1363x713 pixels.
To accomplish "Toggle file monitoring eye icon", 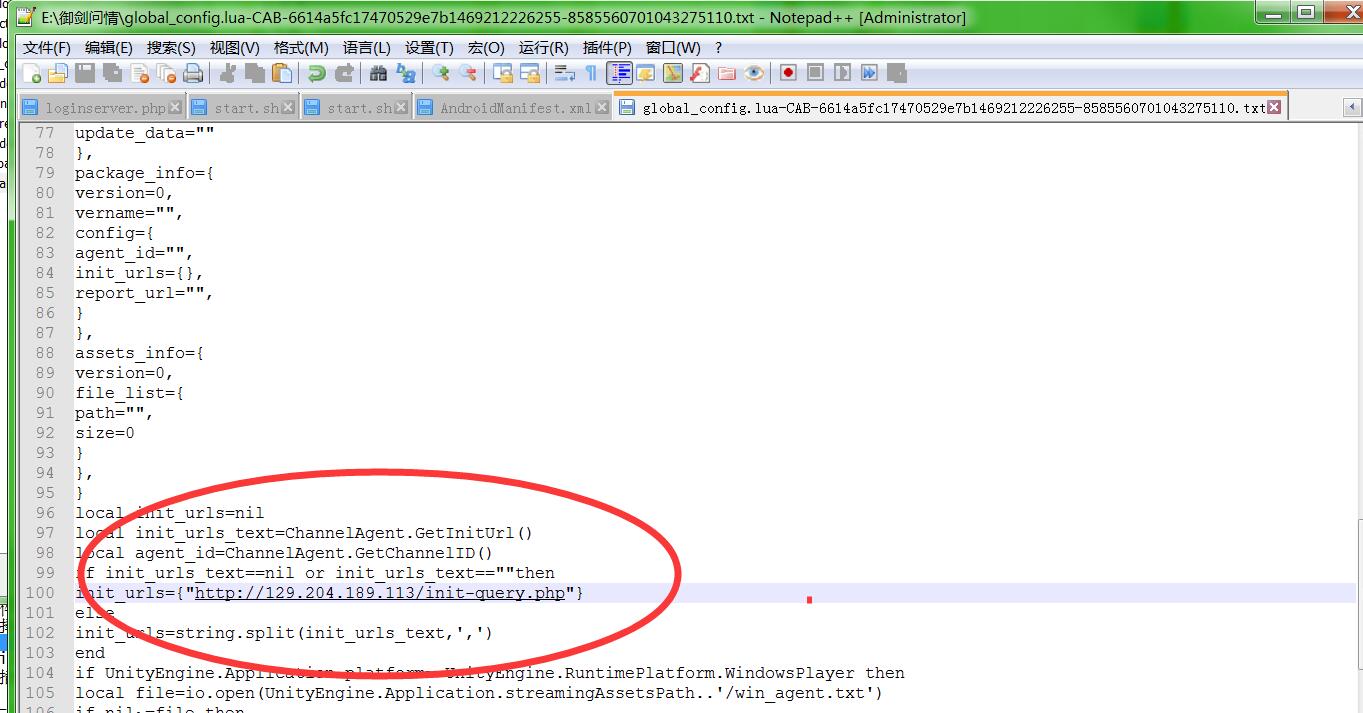I will coord(754,73).
